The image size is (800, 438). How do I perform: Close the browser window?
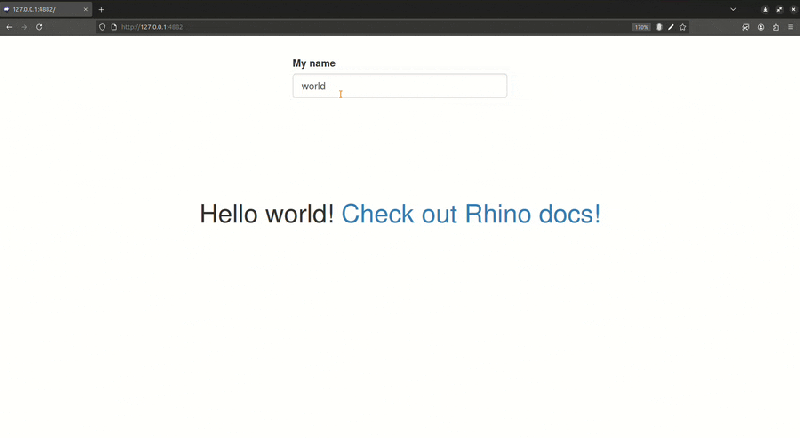click(793, 9)
